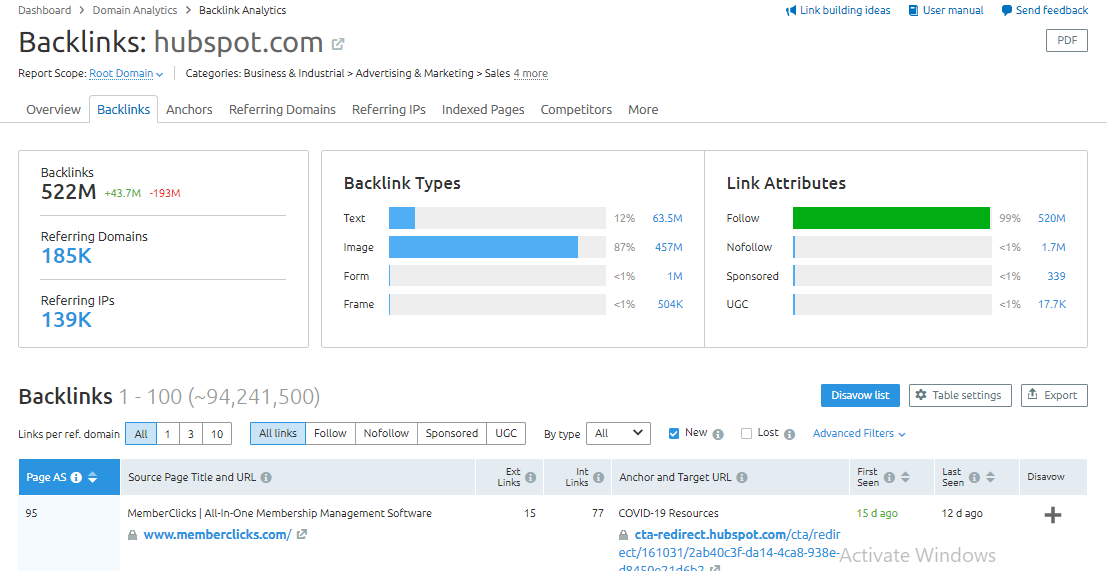Filter by UGC links
Screen dimensions: 1107x571
click(506, 433)
